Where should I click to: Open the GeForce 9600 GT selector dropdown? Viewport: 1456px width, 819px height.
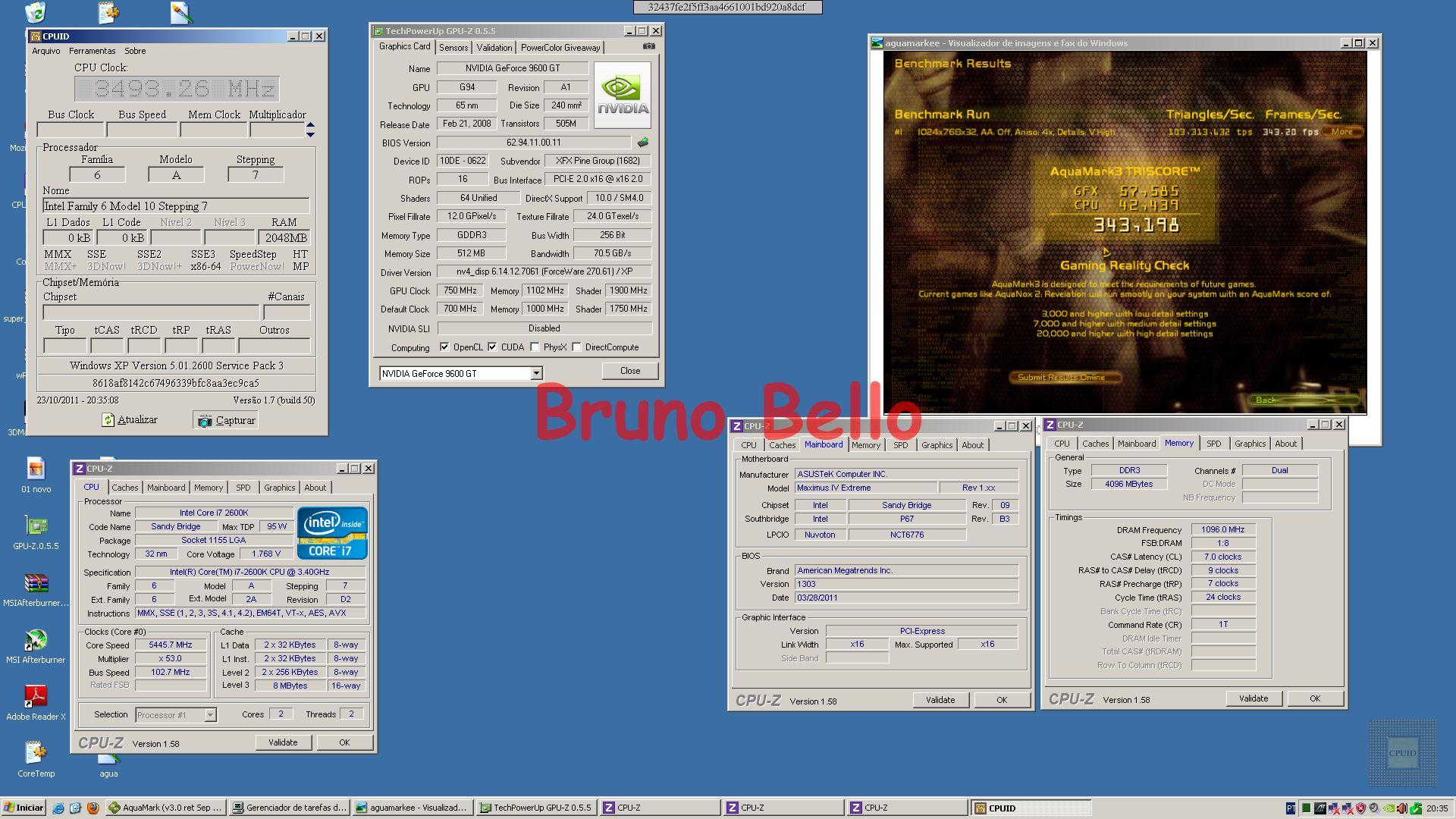(x=536, y=373)
